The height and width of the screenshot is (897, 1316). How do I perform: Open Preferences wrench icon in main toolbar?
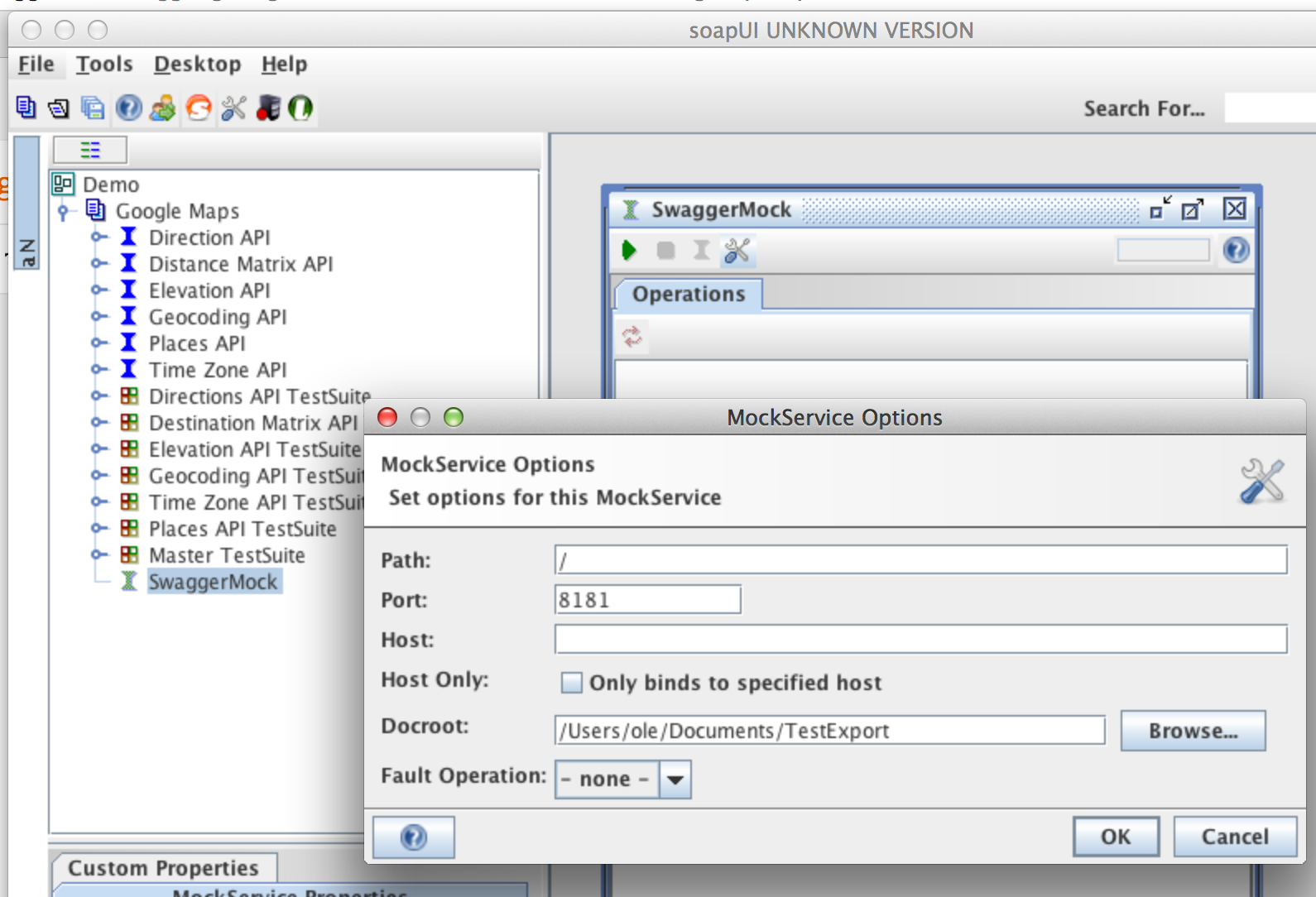233,108
